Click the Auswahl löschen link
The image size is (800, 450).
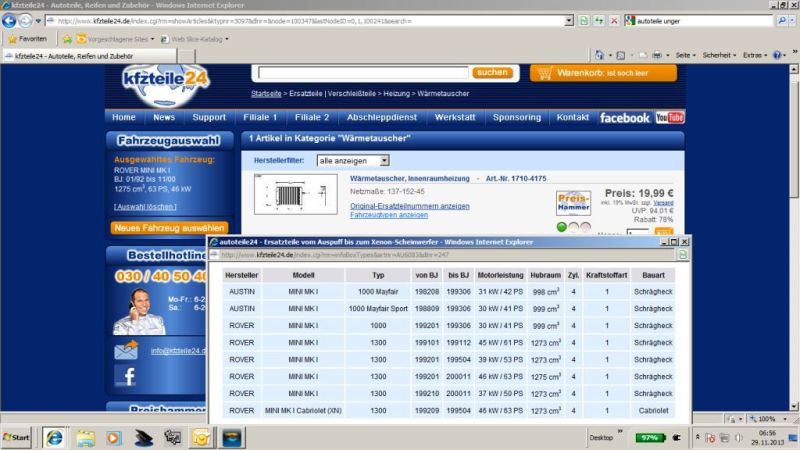(x=146, y=206)
